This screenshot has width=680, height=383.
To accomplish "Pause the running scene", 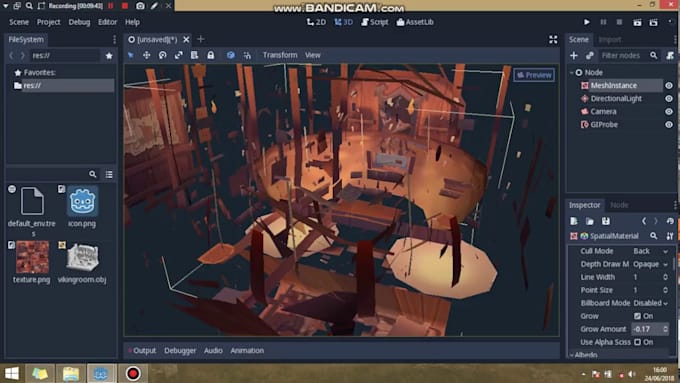I will pos(603,22).
